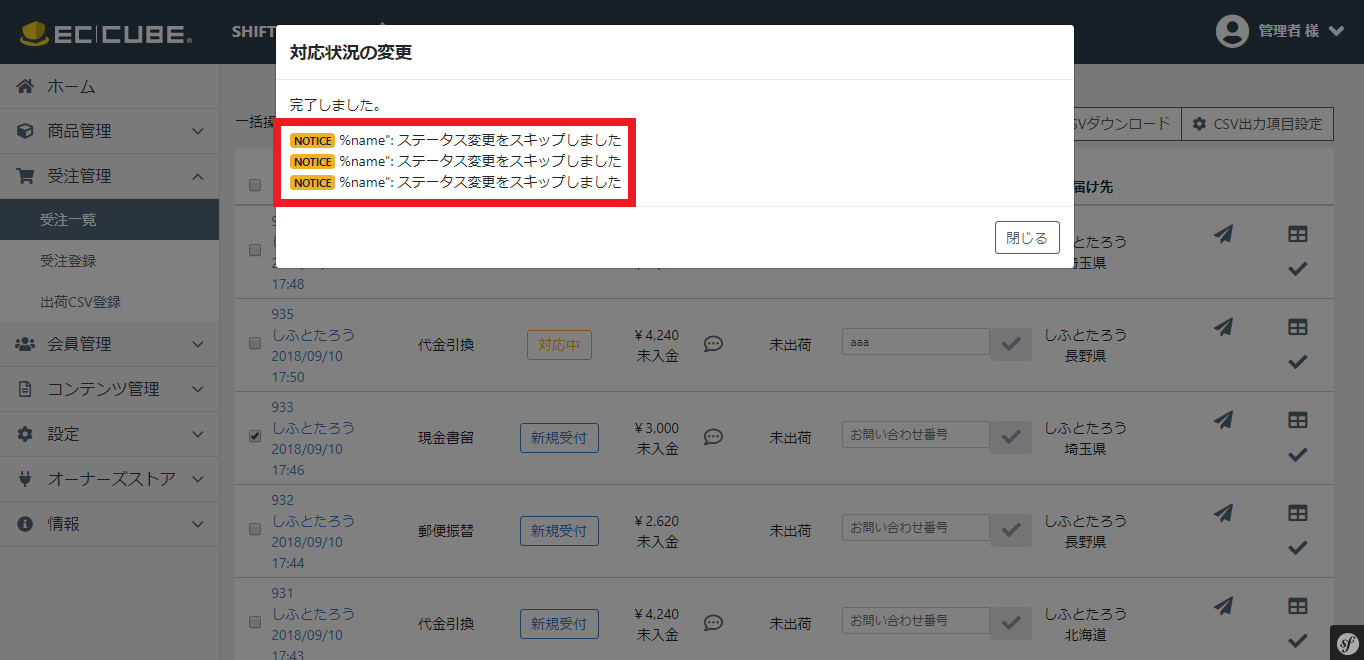The width and height of the screenshot is (1364, 660).
Task: Select 受注一覧 in the sidebar
Action: 109,219
